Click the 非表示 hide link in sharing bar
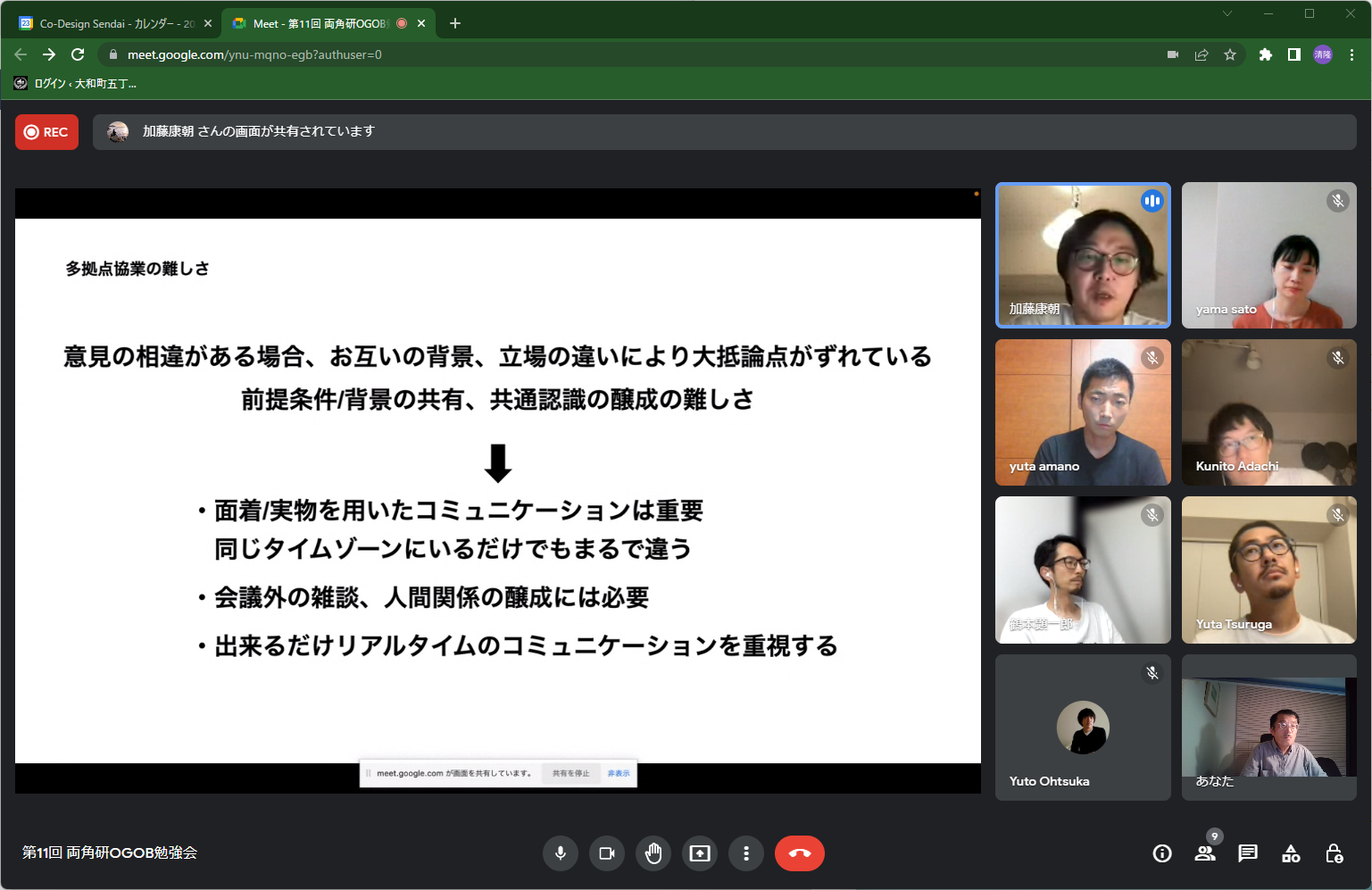Viewport: 1372px width, 890px height. (x=619, y=773)
